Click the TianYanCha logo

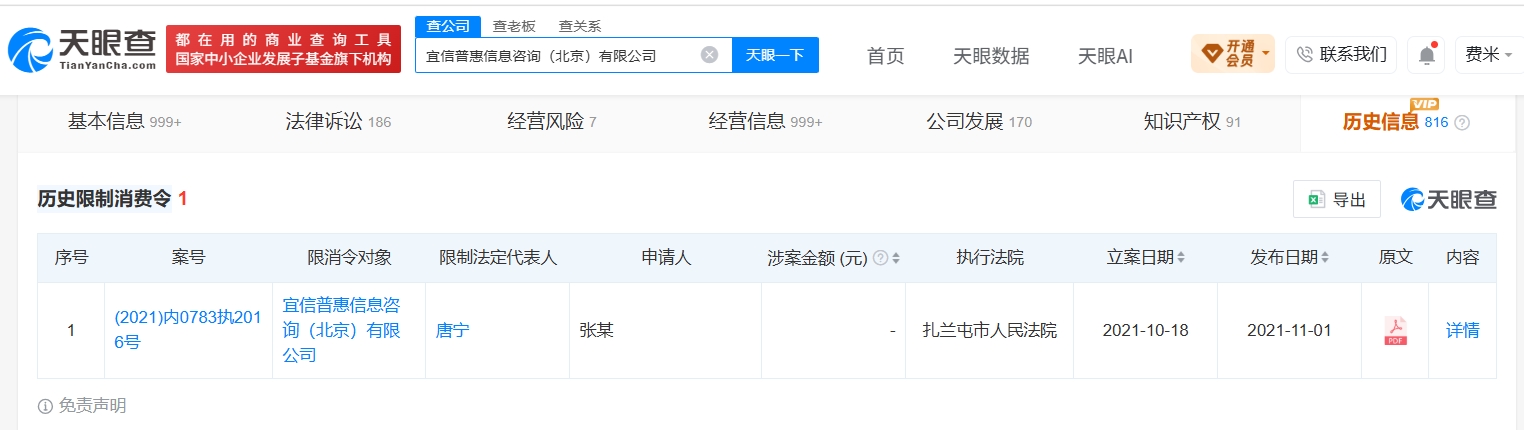[x=82, y=49]
